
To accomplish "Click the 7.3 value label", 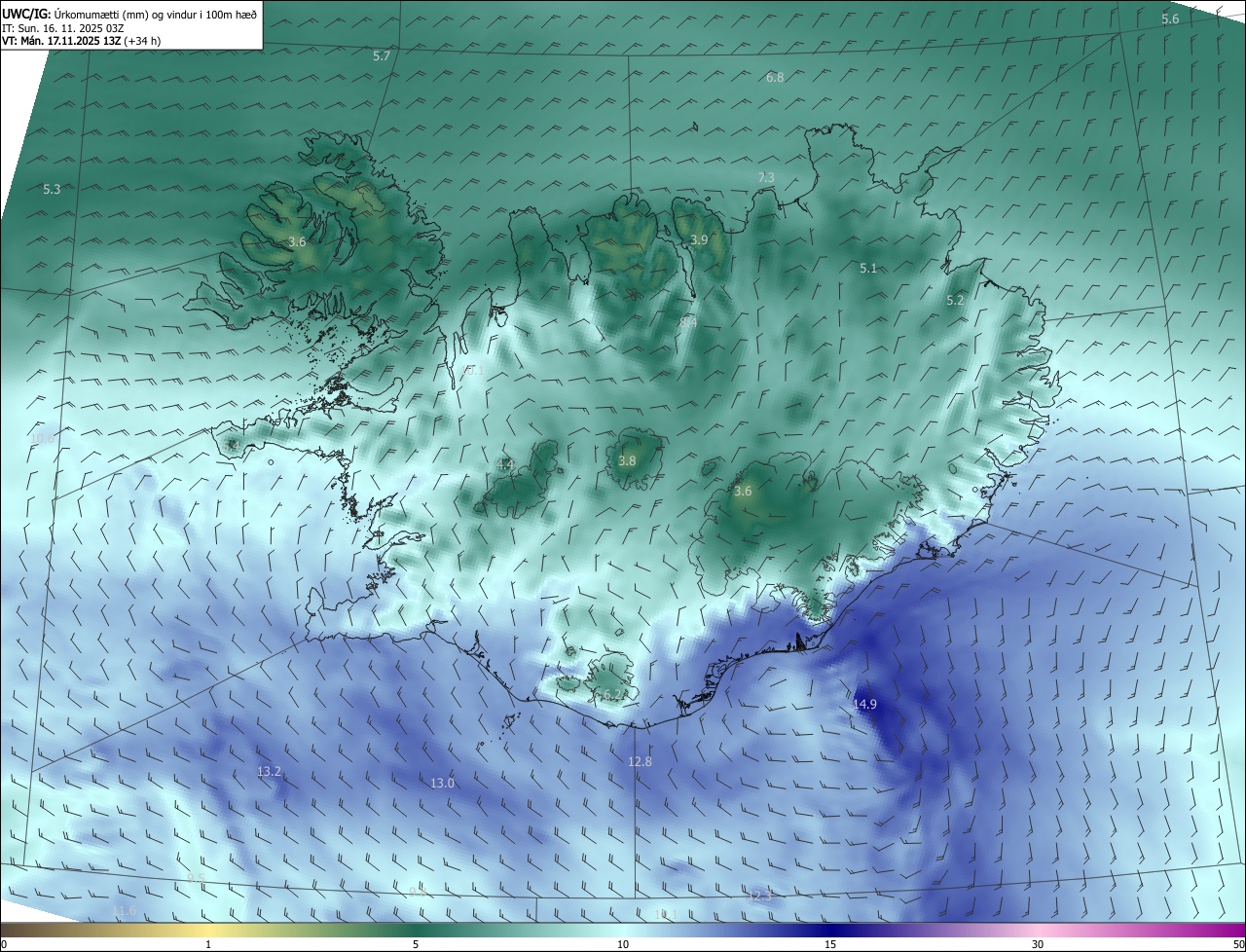I will click(x=766, y=177).
